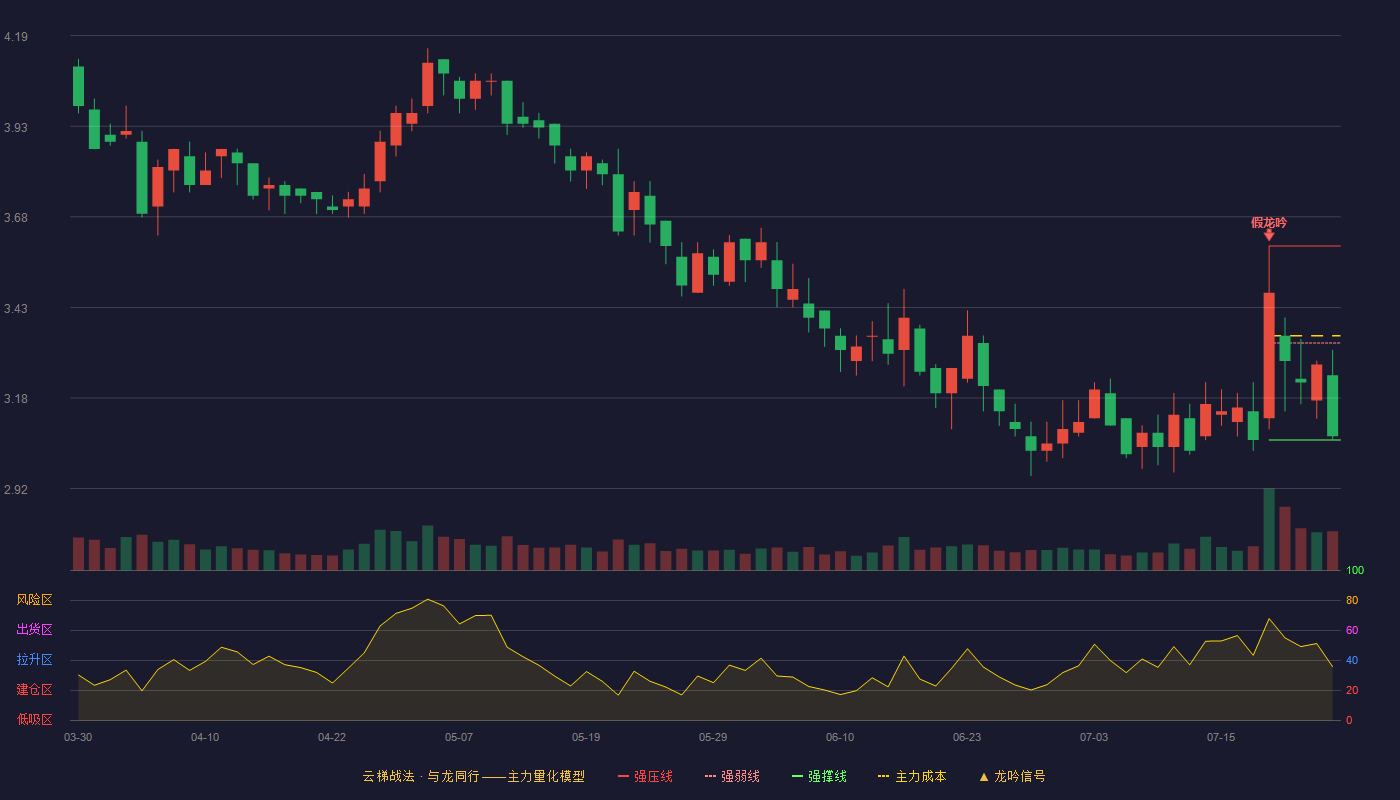Image resolution: width=1400 pixels, height=800 pixels.
Task: Click the 100 indicator scale value
Action: click(1355, 571)
